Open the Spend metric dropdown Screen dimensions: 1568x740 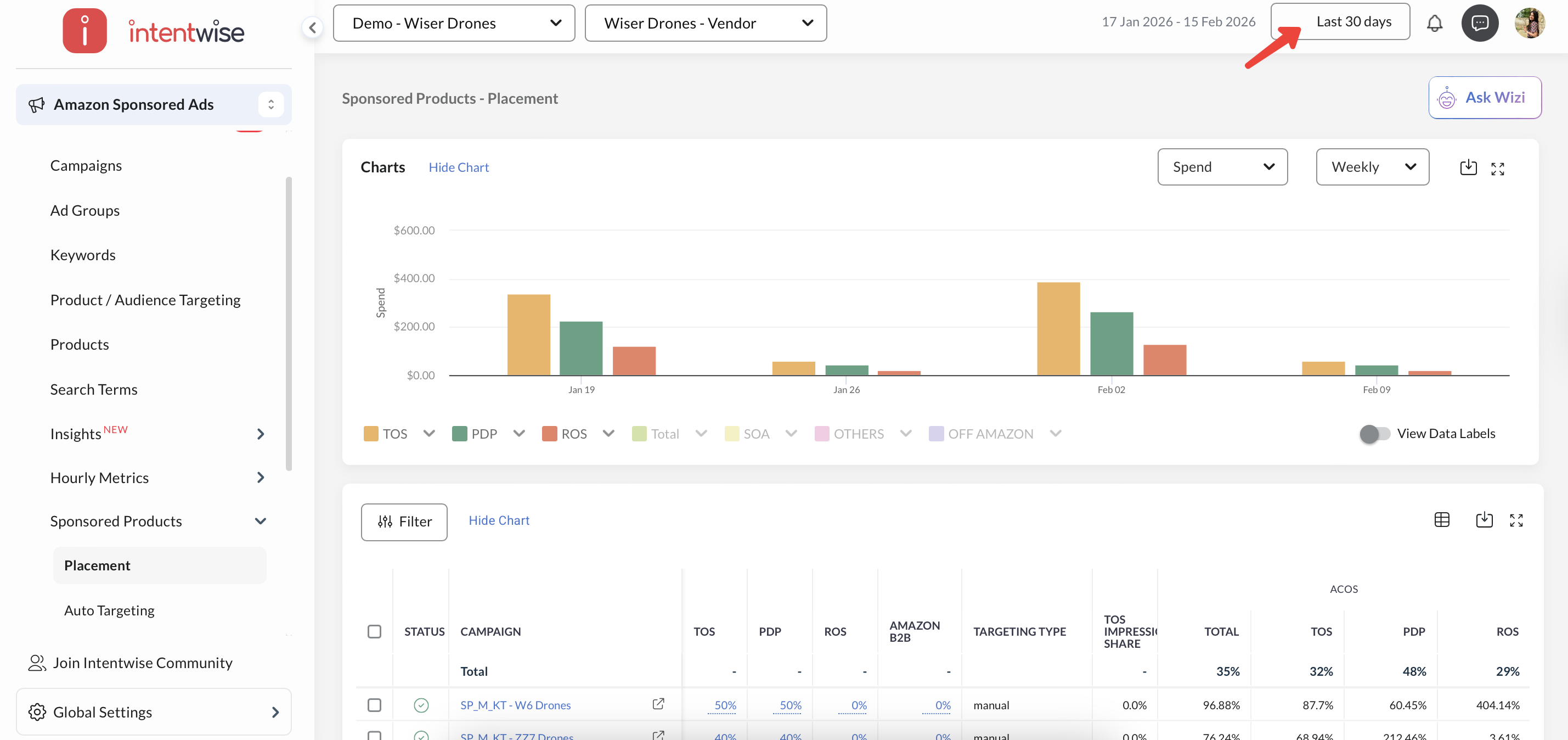click(x=1222, y=167)
